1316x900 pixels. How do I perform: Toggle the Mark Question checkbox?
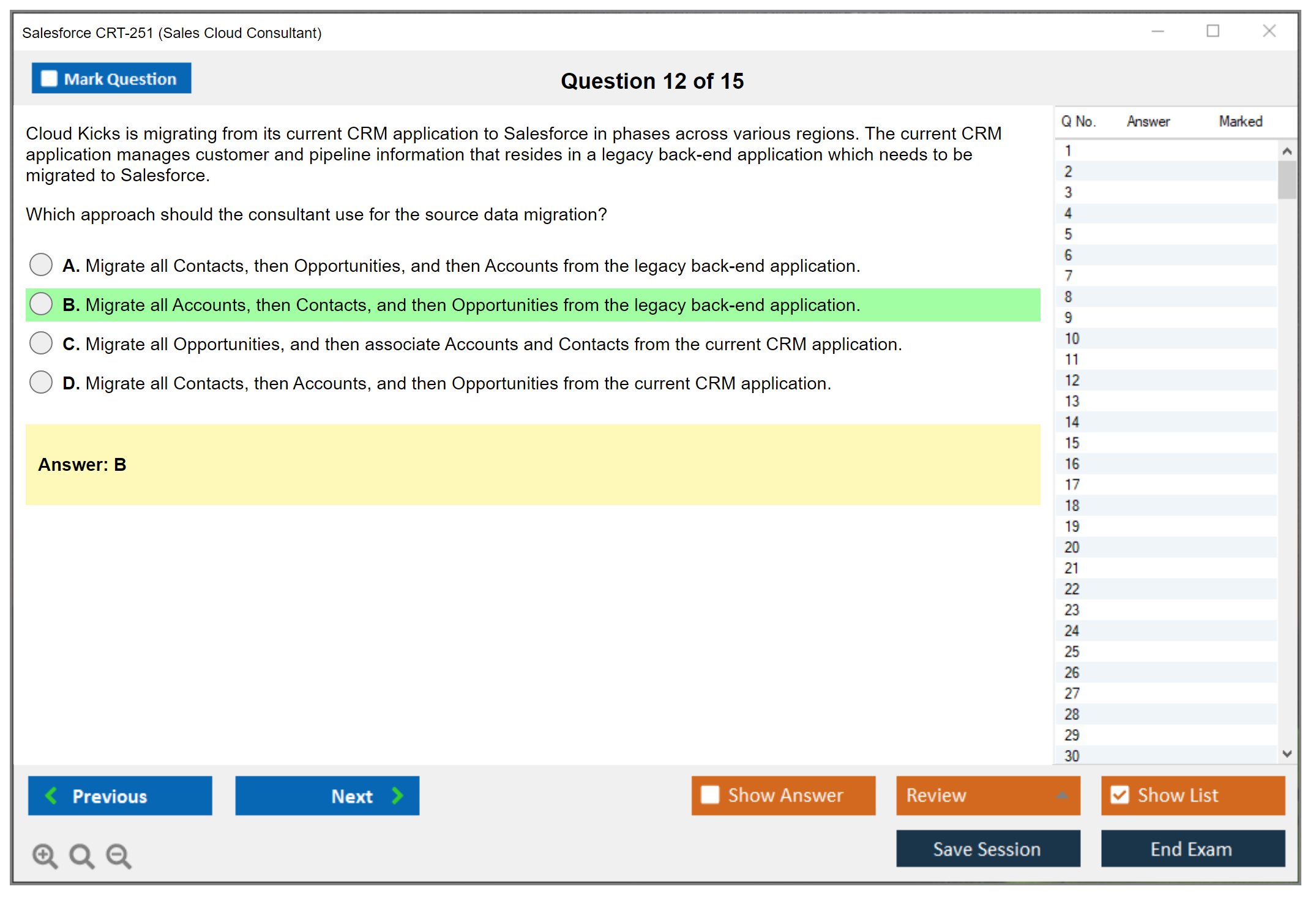click(x=49, y=79)
